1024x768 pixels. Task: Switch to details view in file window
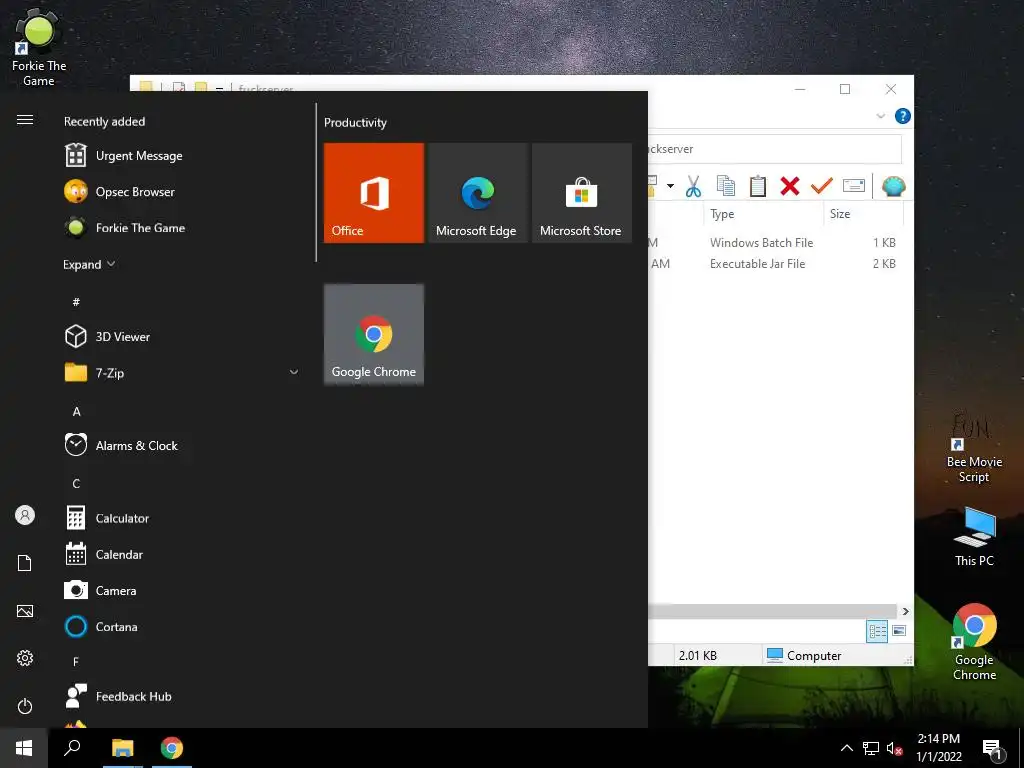pos(877,631)
